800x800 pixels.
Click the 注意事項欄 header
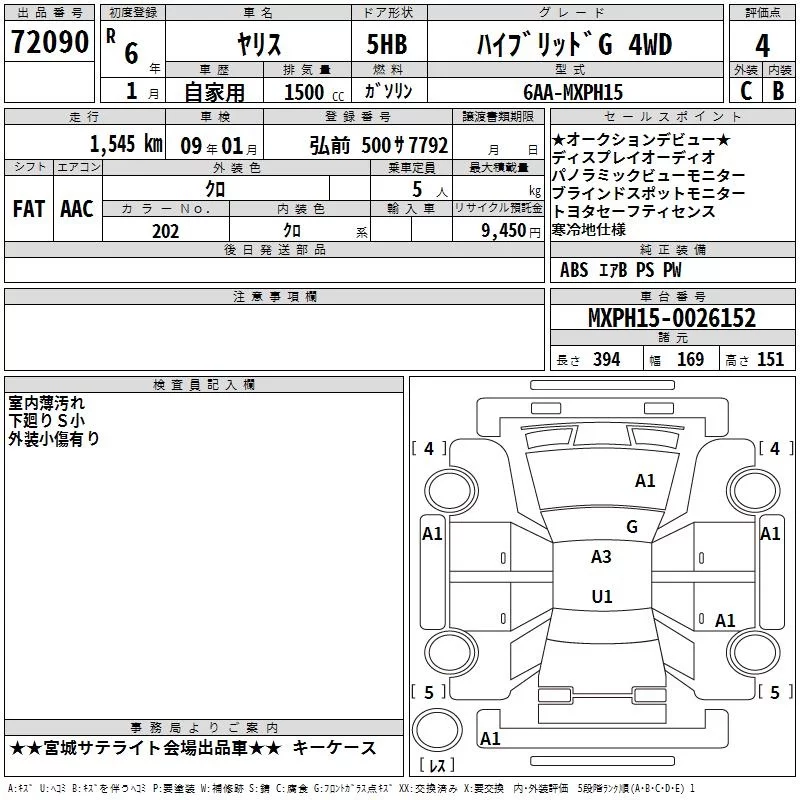point(274,296)
